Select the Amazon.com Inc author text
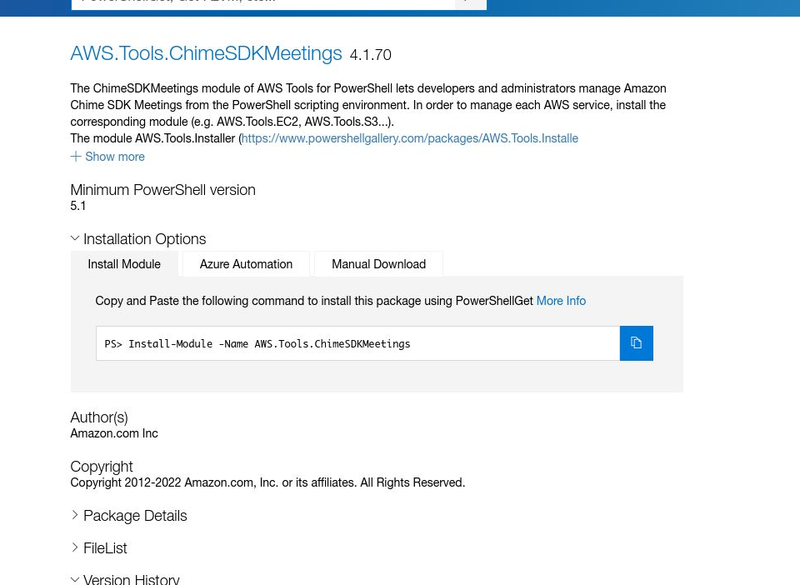Viewport: 800px width, 585px height. pos(114,434)
